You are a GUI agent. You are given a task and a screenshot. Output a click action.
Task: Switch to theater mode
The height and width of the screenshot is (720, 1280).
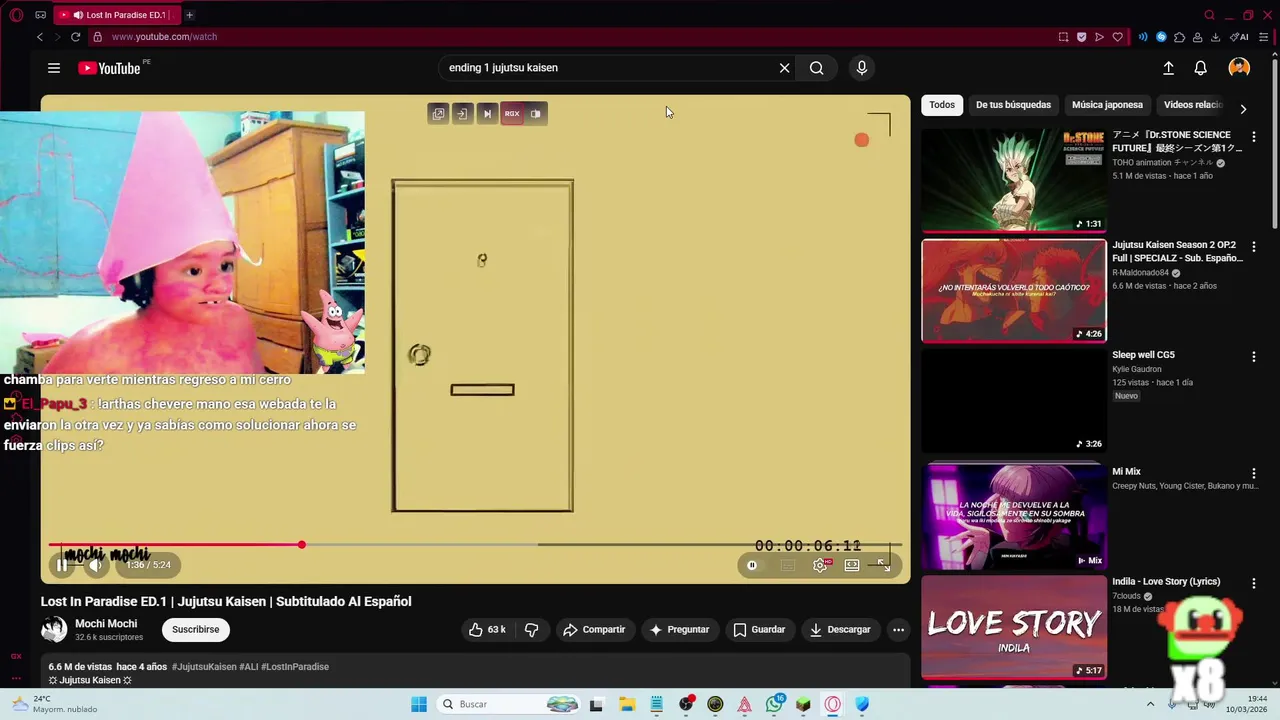click(852, 565)
